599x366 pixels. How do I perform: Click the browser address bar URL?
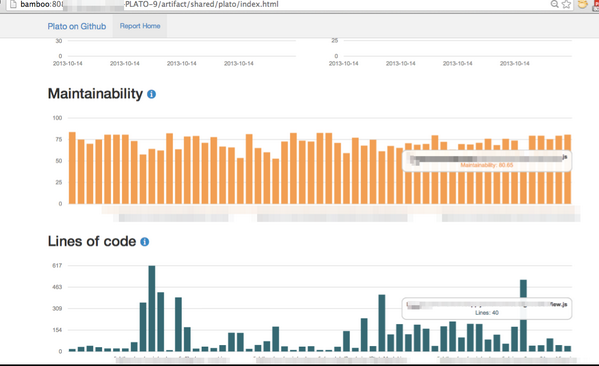coord(149,4)
